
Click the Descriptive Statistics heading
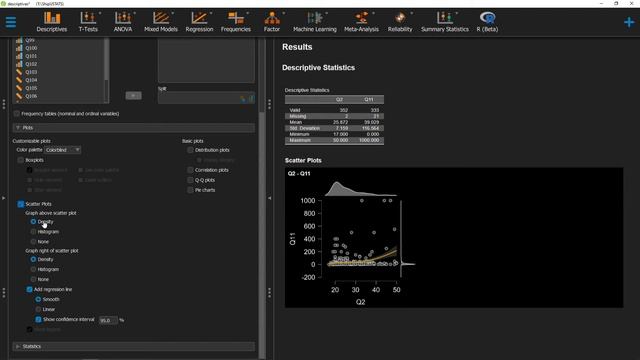tap(318, 68)
